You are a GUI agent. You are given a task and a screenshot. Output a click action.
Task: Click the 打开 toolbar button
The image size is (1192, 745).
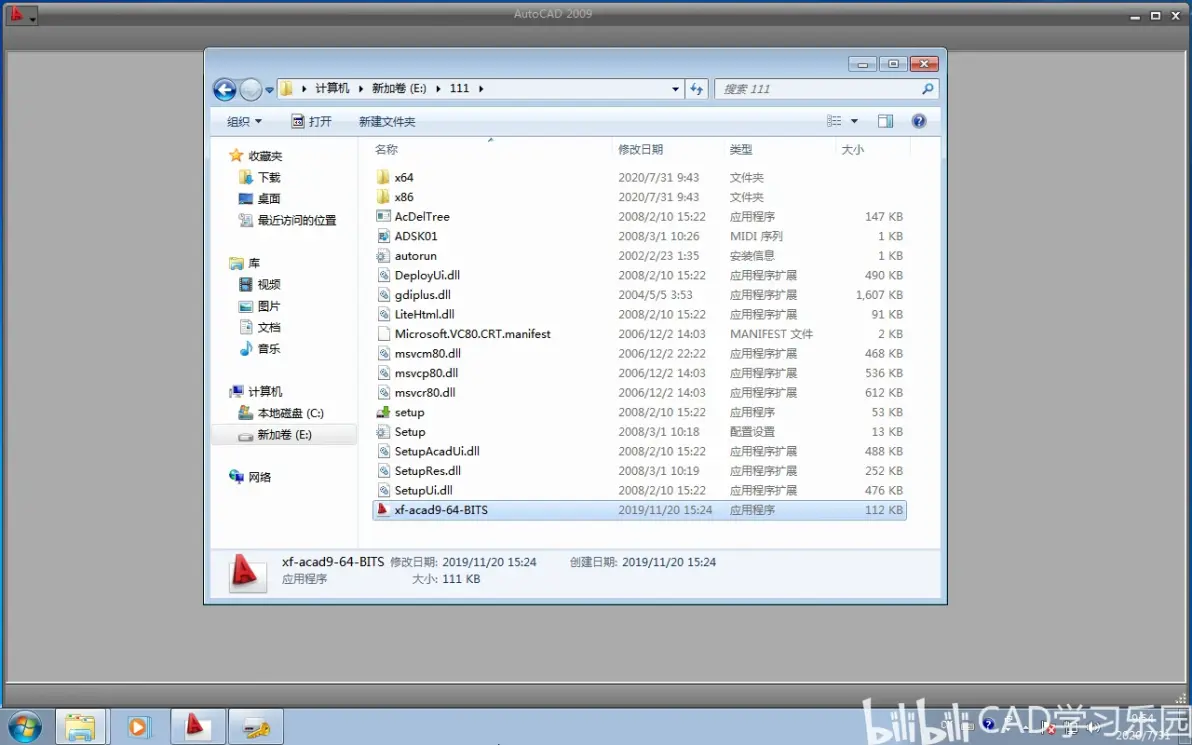click(x=312, y=122)
